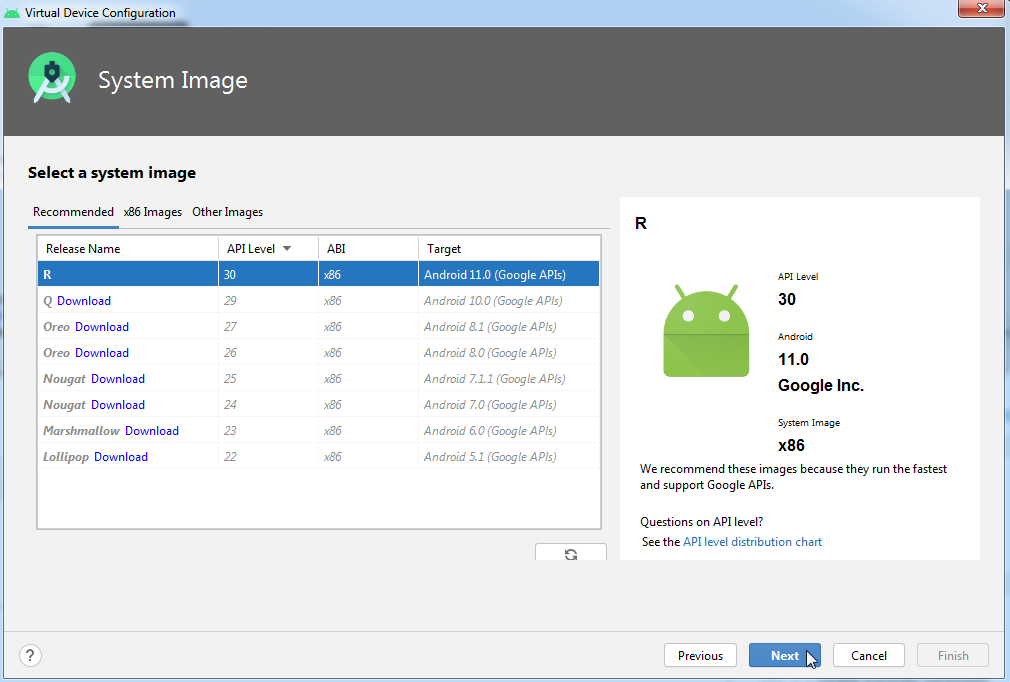Download Oreo API 27 image
Screen dimensions: 1010x682
click(x=102, y=327)
